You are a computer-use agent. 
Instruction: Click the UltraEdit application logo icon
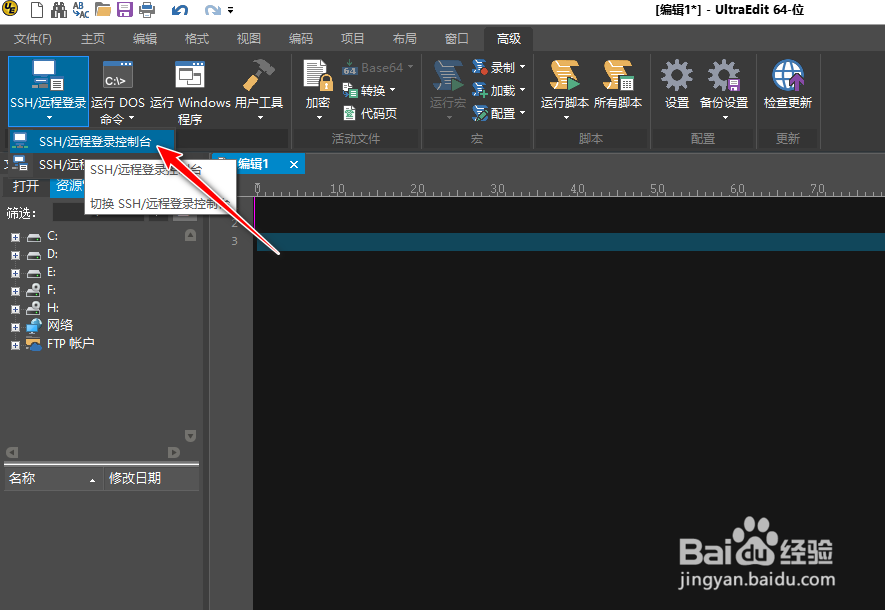coord(10,9)
